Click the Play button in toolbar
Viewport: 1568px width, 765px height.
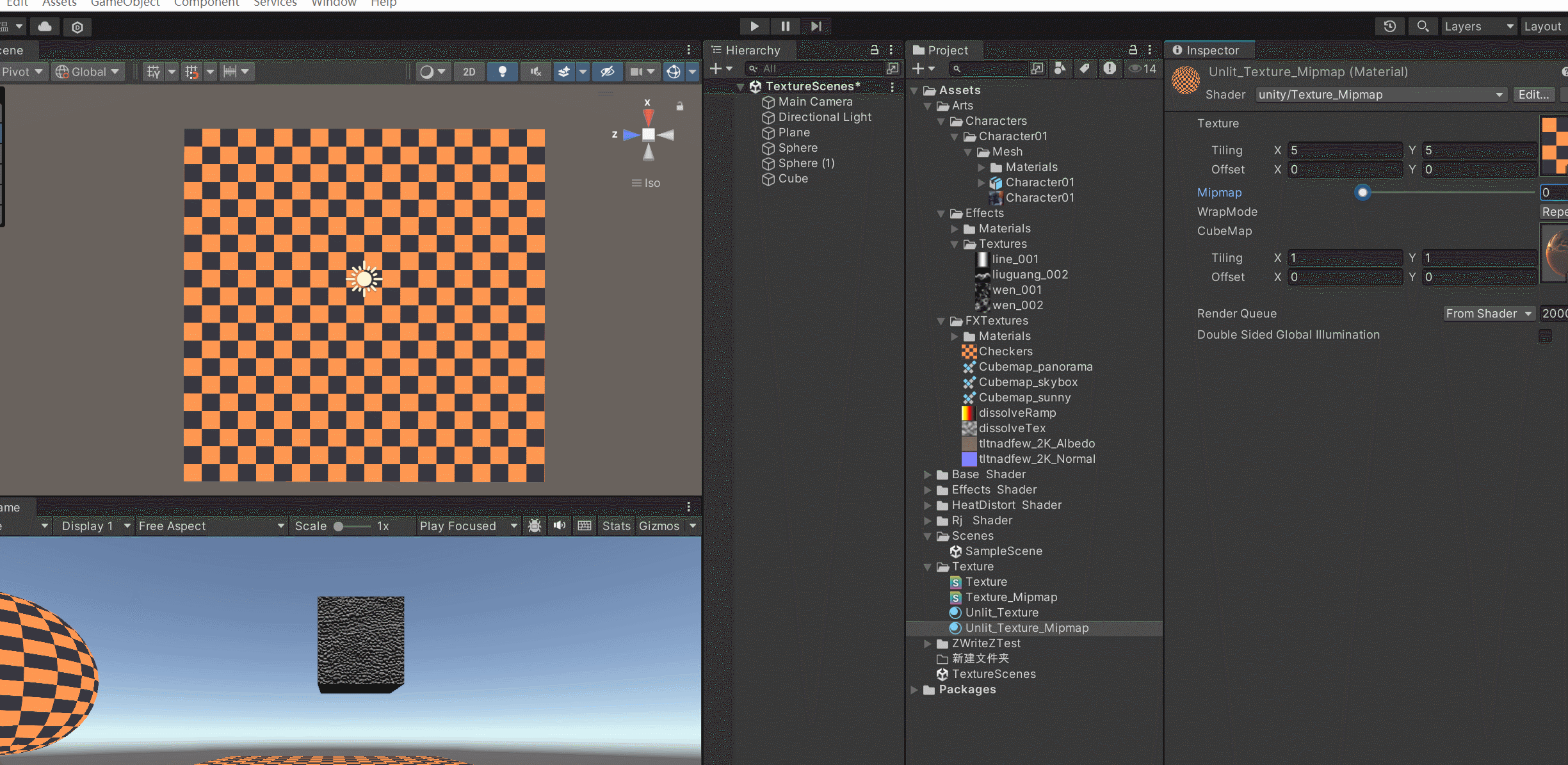coord(754,26)
